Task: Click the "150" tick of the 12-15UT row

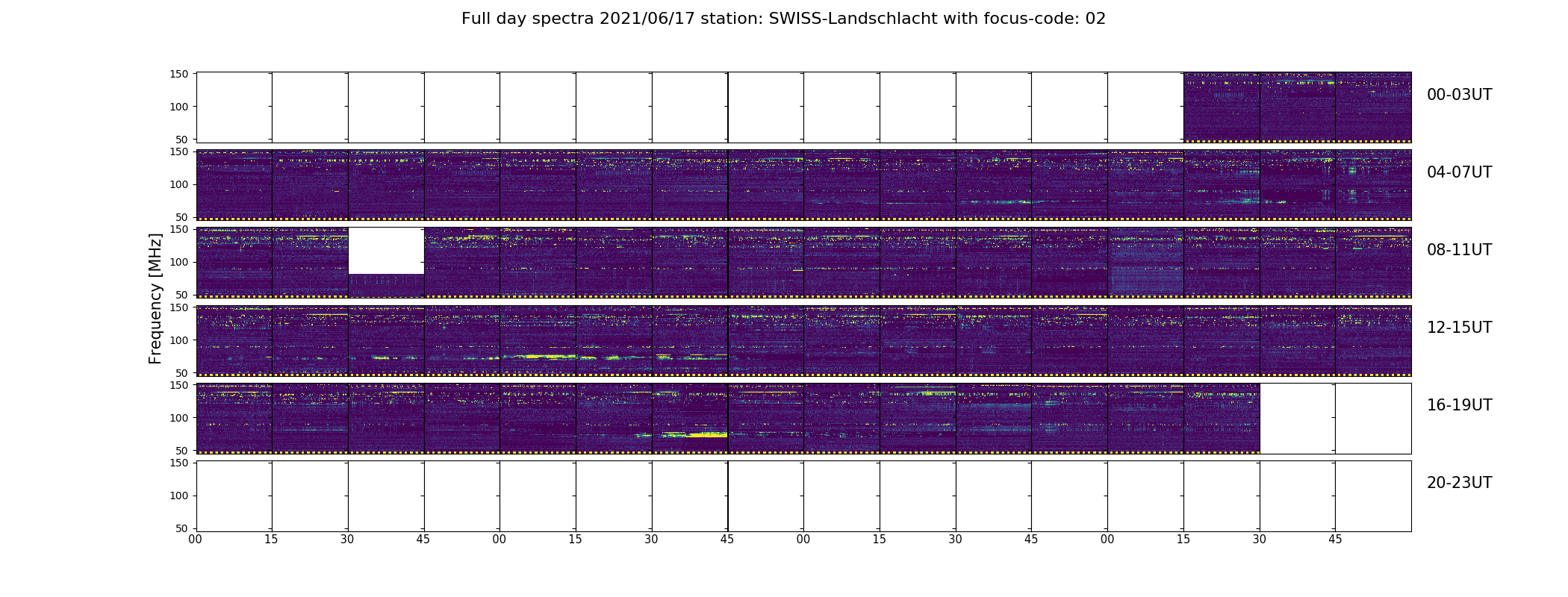Action: [x=180, y=307]
